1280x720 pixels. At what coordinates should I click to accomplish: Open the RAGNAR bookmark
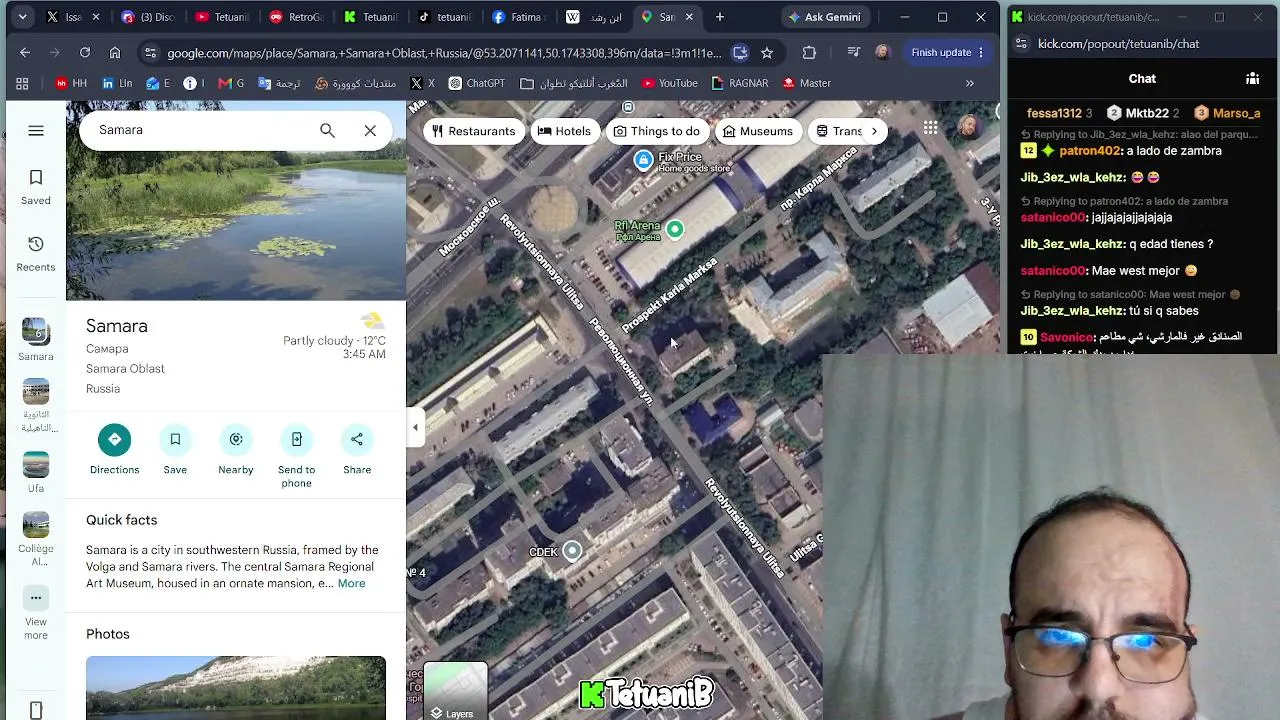[x=739, y=83]
